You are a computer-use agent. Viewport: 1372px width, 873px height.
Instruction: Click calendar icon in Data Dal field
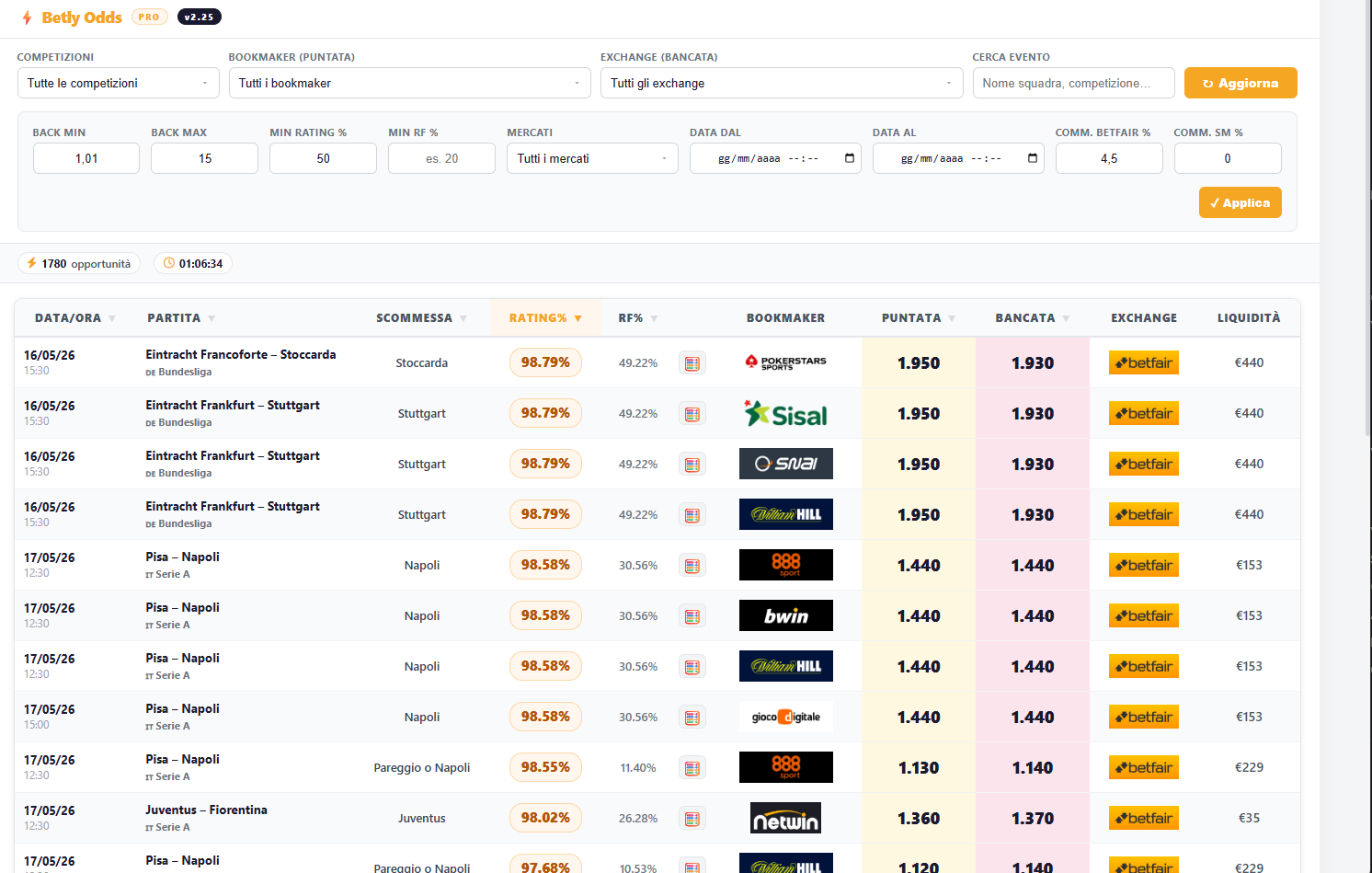click(850, 158)
